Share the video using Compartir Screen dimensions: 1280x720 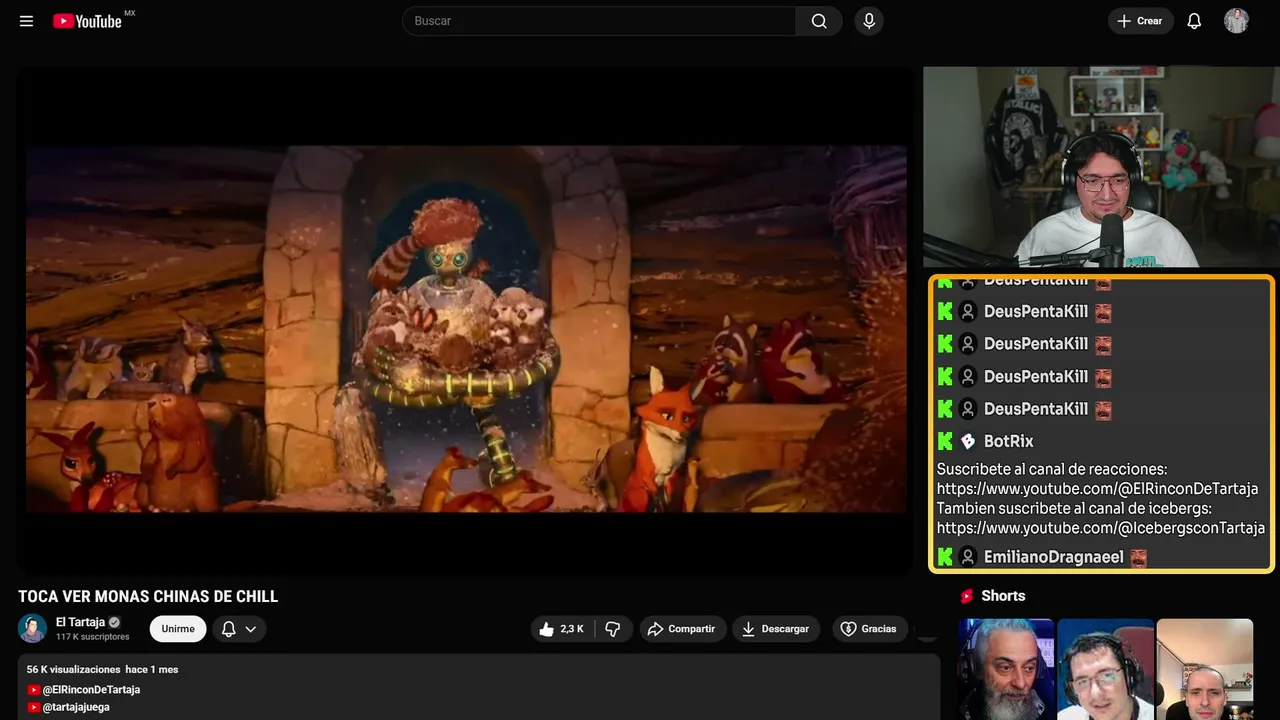(682, 629)
